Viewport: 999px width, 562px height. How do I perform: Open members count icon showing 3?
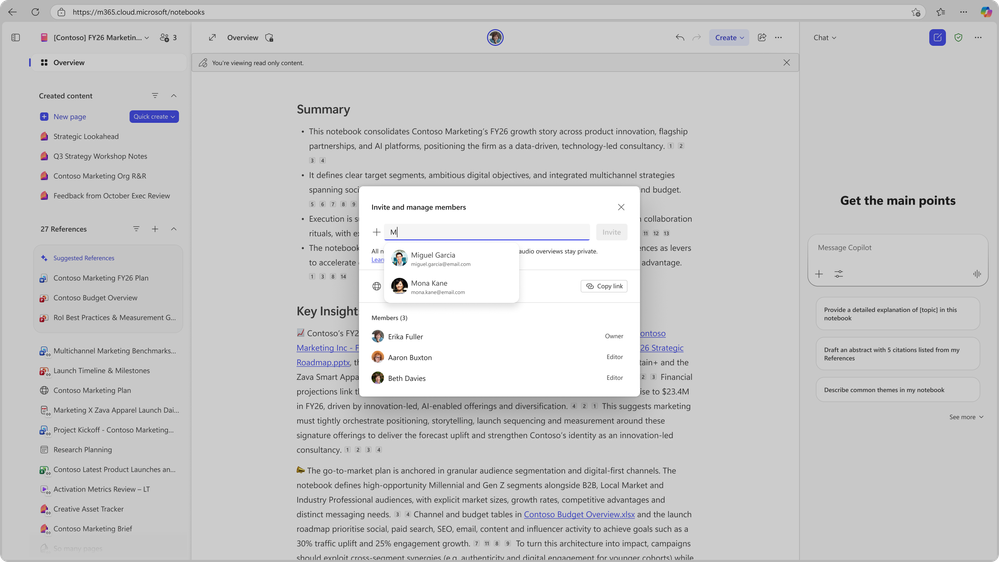pyautogui.click(x=168, y=38)
